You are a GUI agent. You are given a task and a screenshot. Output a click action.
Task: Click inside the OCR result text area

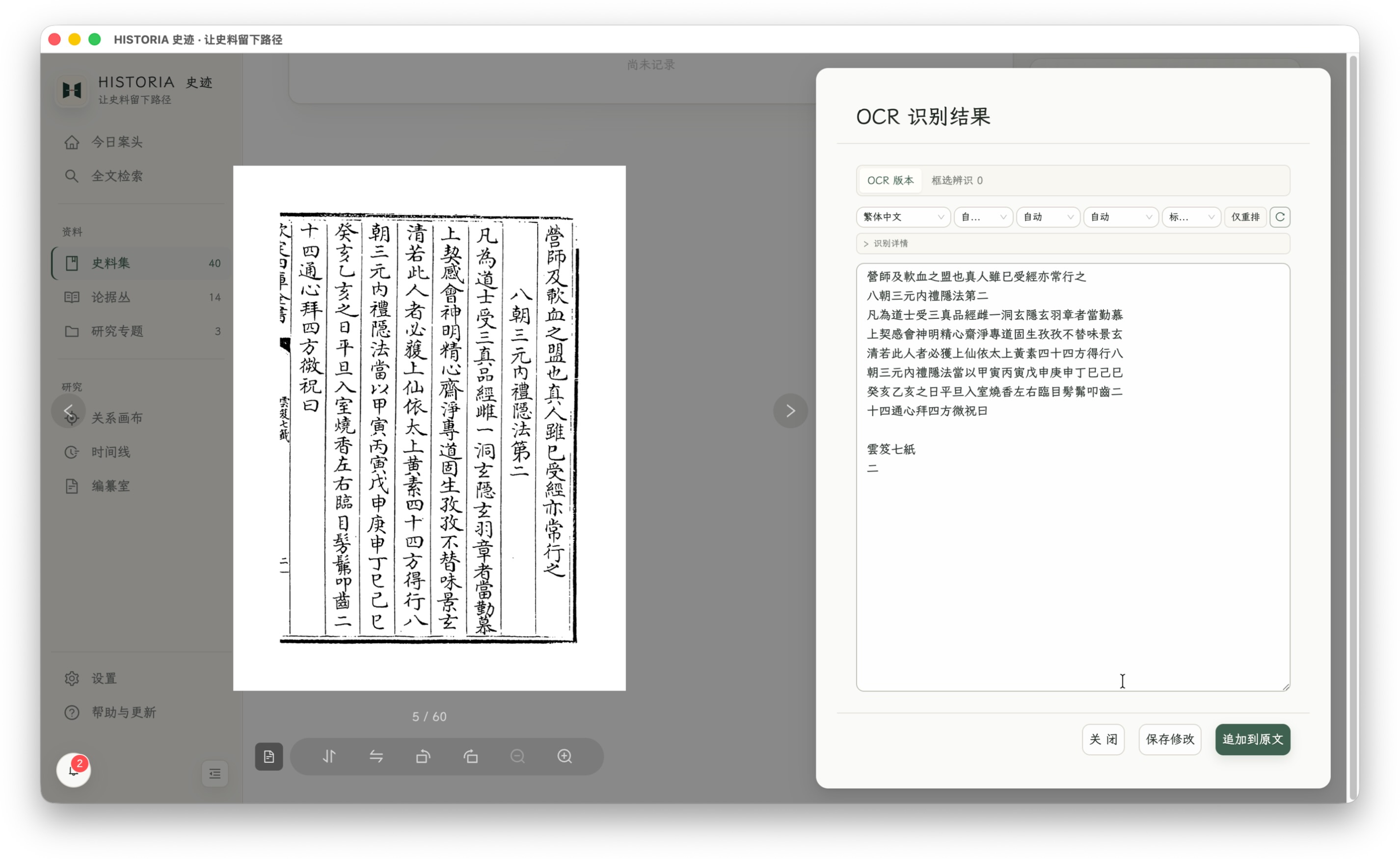pos(1073,477)
